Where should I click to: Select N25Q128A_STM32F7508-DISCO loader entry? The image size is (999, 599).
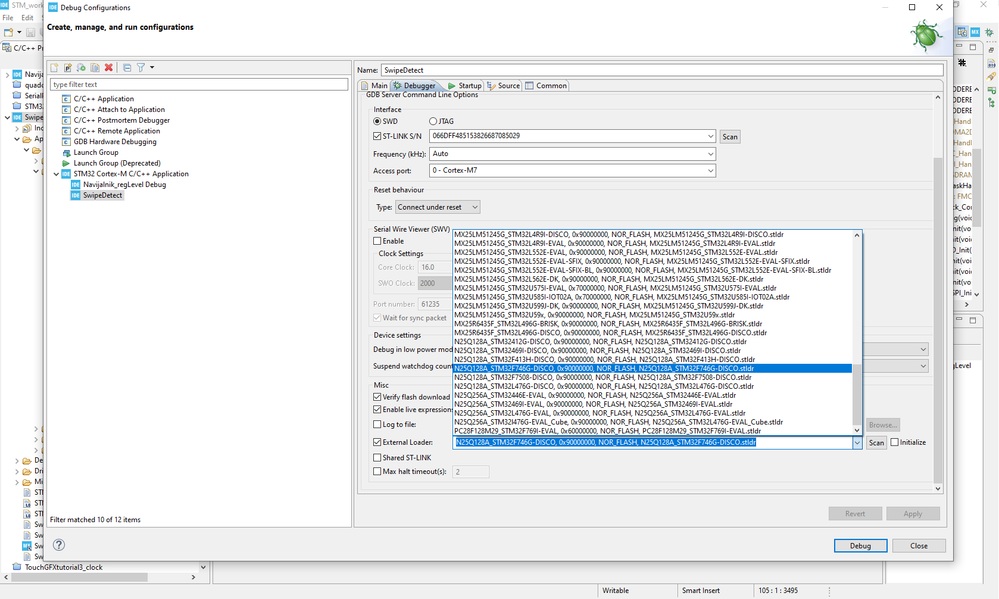pyautogui.click(x=652, y=377)
